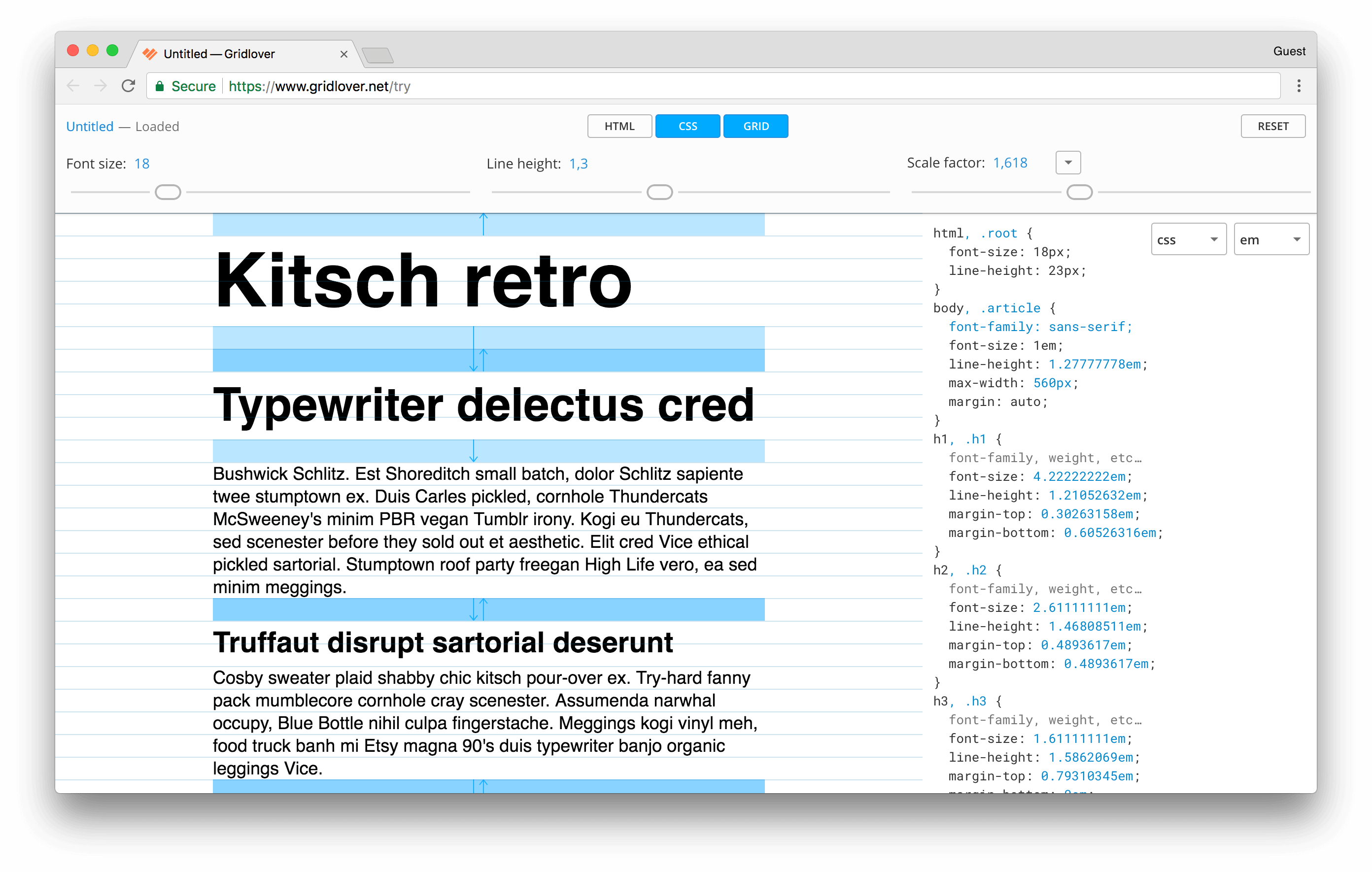
Task: Click the green secure padlock icon
Action: coord(160,87)
